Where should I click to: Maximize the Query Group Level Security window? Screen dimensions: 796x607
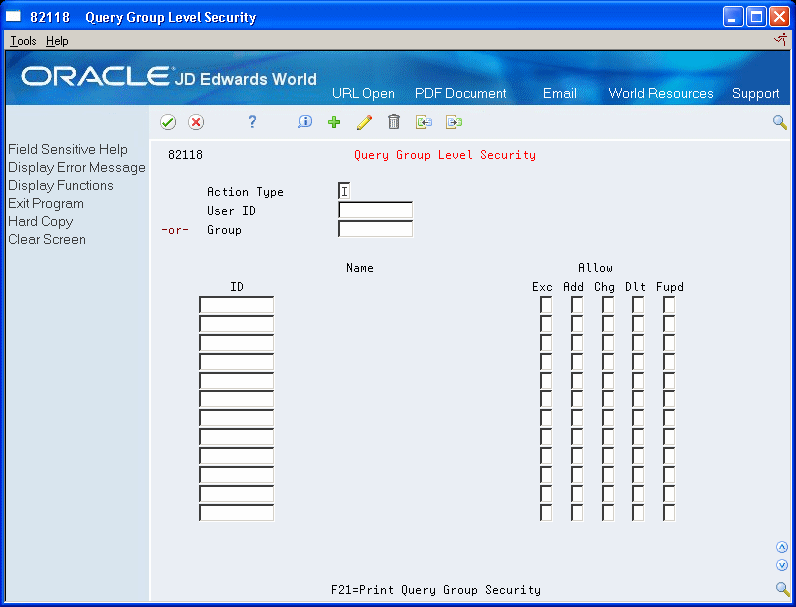756,17
